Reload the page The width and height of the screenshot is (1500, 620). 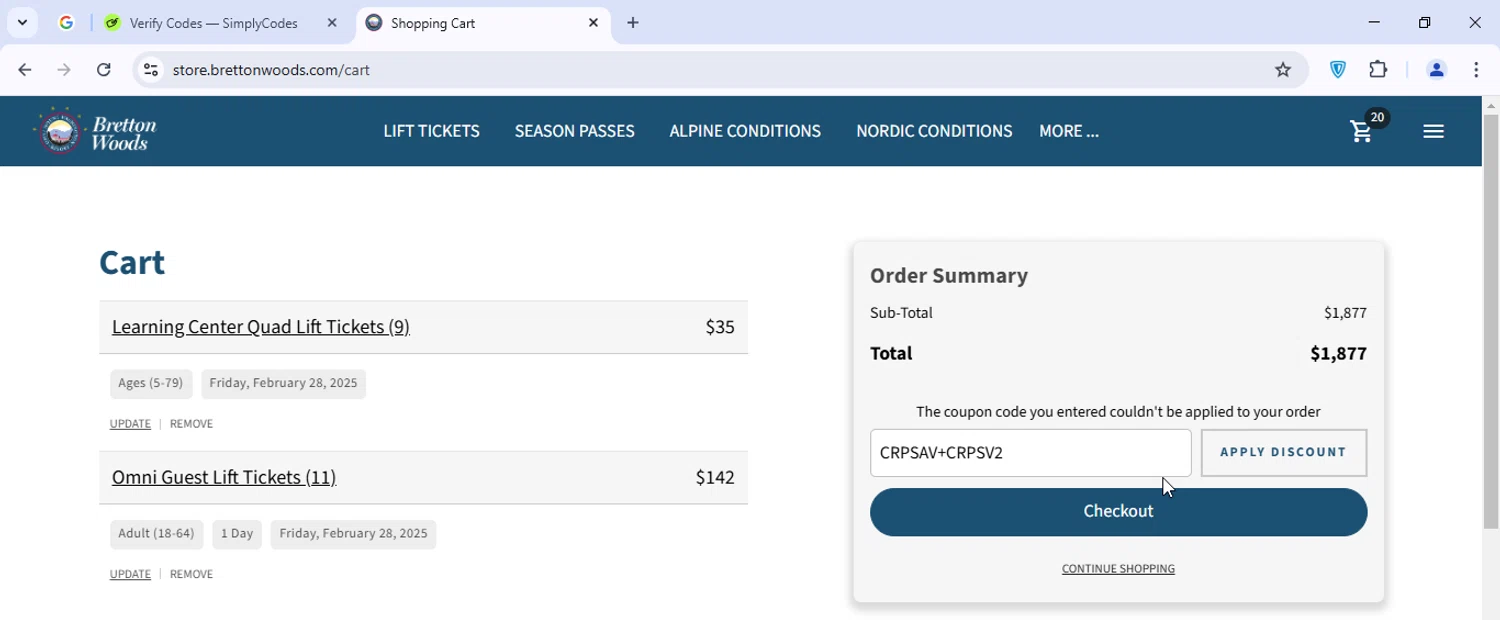click(104, 70)
